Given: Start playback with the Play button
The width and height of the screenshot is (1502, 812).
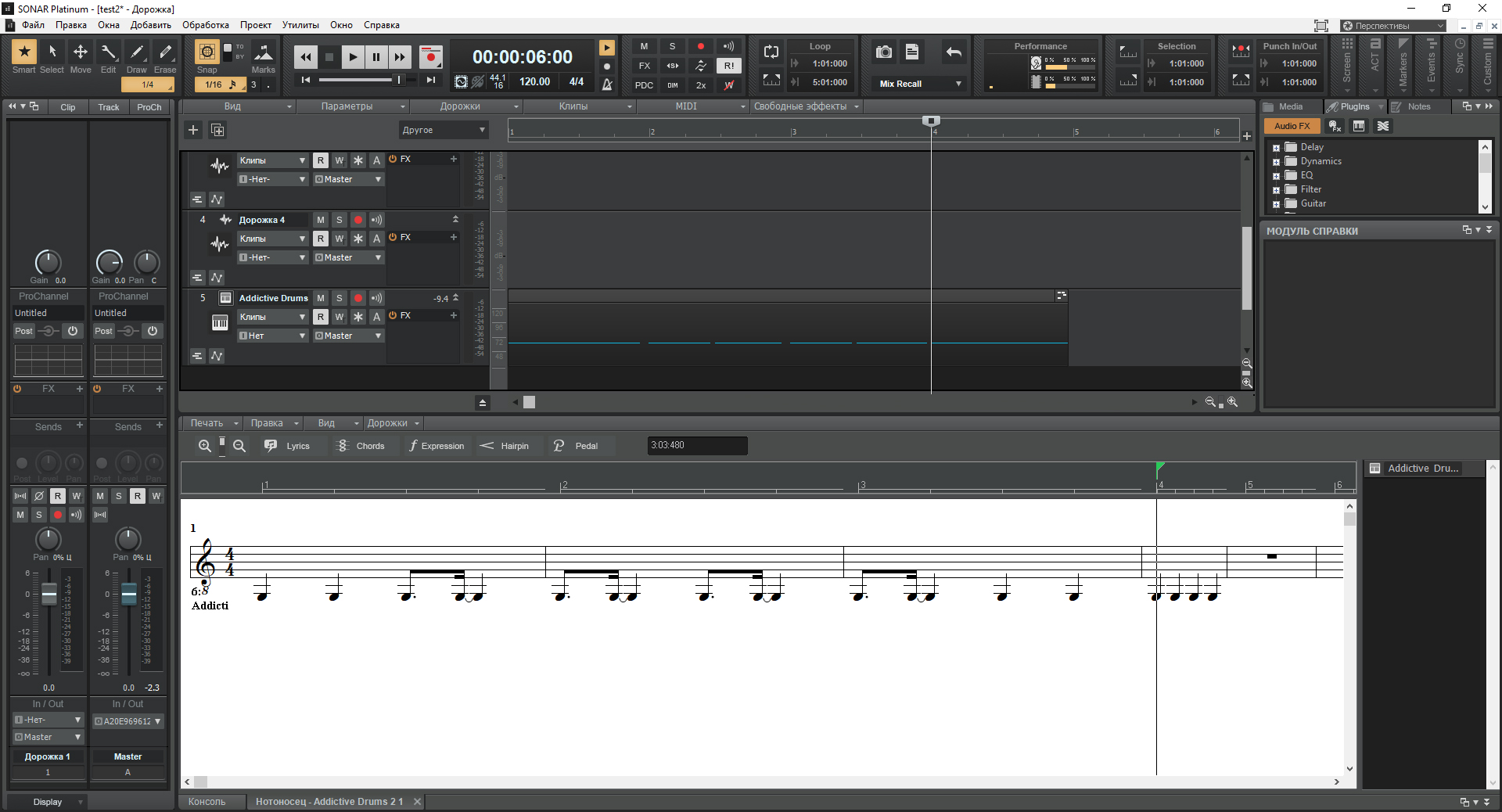Looking at the screenshot, I should click(x=353, y=56).
